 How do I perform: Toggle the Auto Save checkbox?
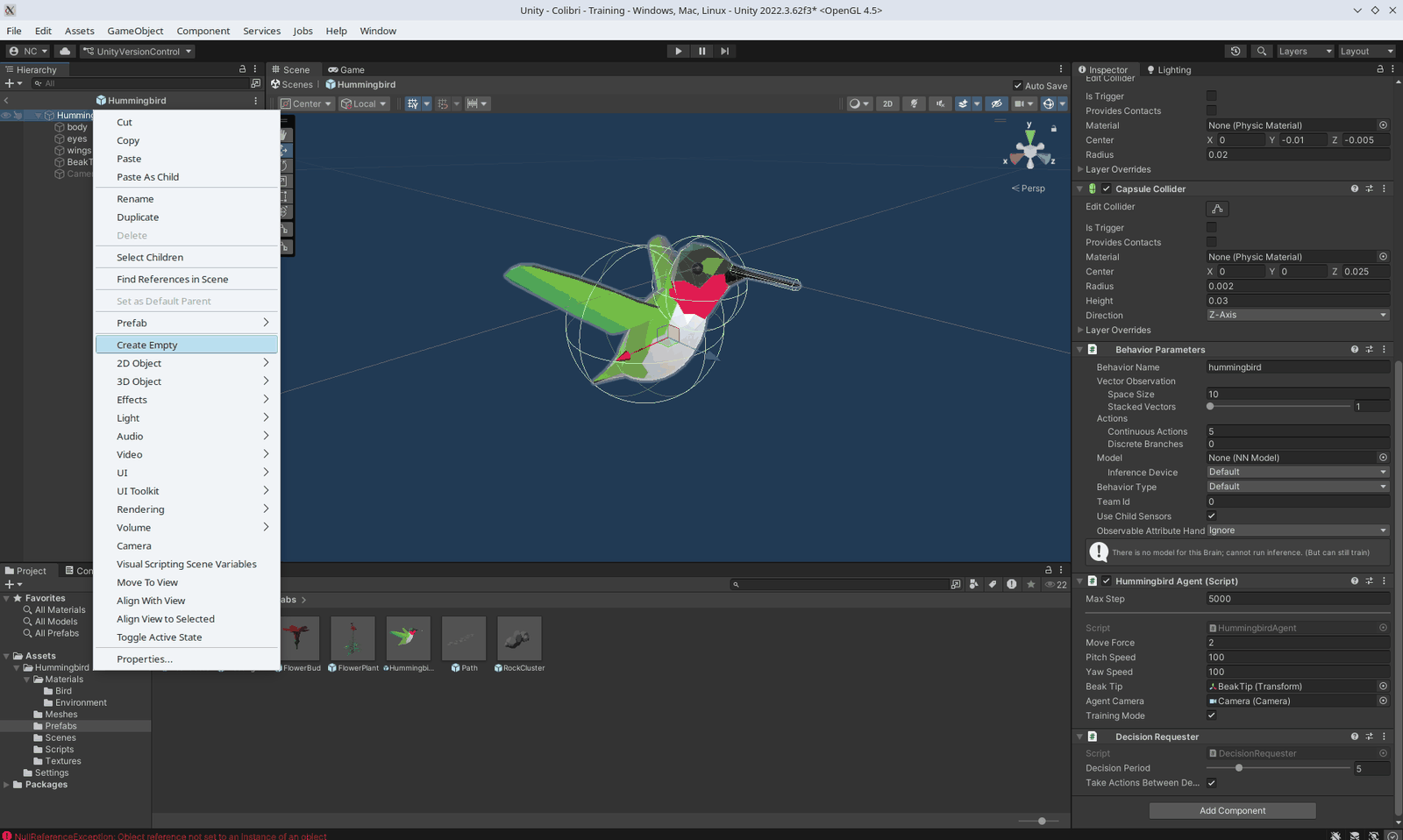[1017, 86]
